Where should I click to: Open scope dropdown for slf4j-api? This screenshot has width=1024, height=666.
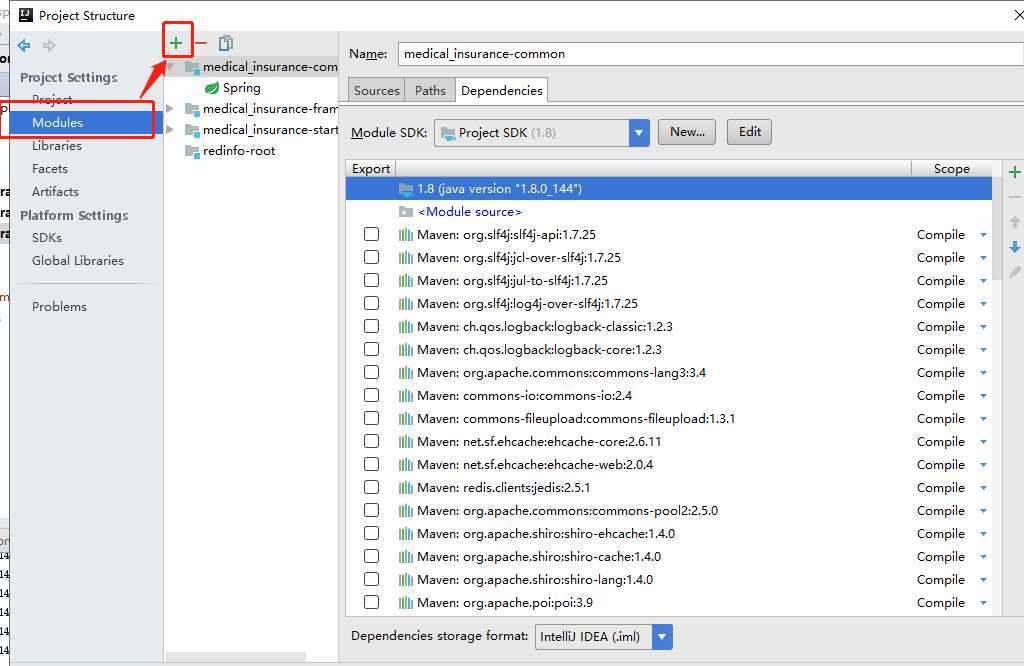(x=983, y=235)
